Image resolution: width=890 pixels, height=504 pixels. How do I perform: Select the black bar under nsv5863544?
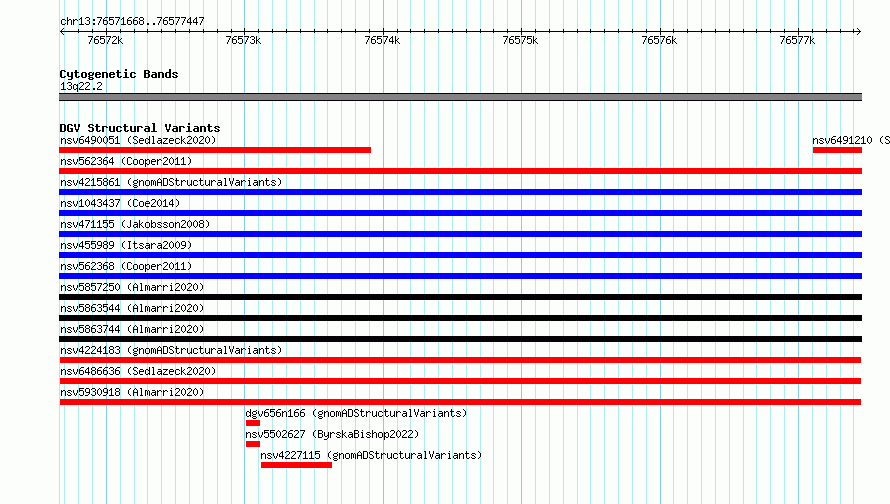click(460, 318)
